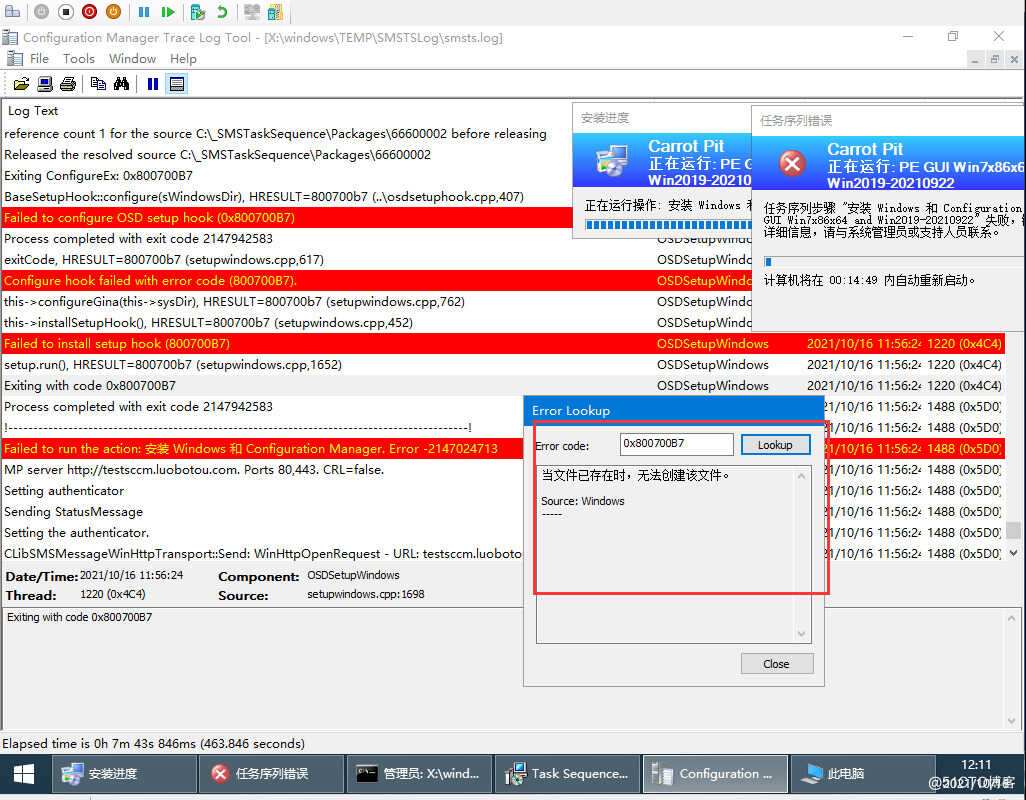This screenshot has height=800, width=1026.
Task: Open Find with the binoculars icon
Action: 122,84
